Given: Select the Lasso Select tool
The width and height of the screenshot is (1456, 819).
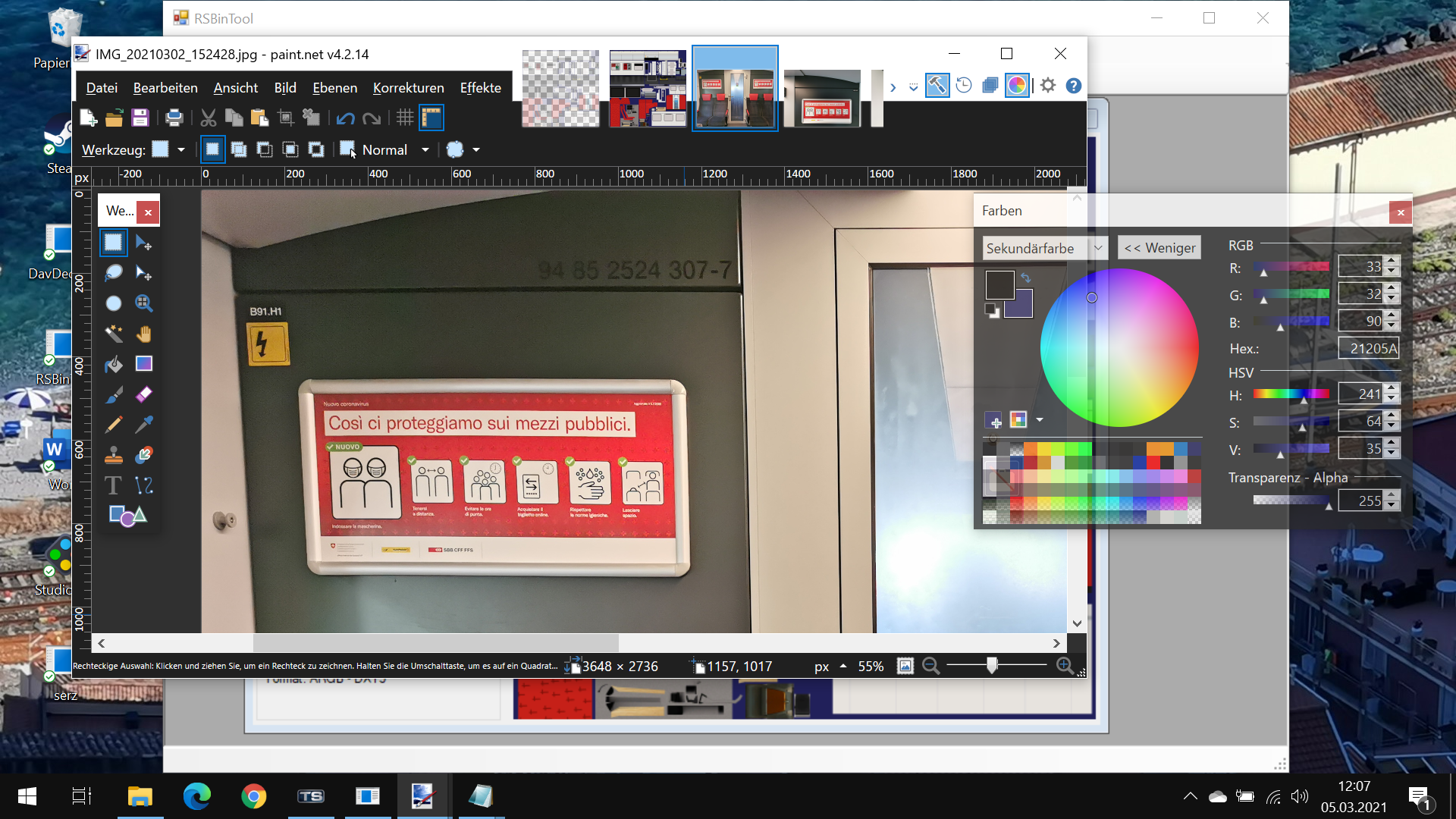Looking at the screenshot, I should click(x=114, y=273).
